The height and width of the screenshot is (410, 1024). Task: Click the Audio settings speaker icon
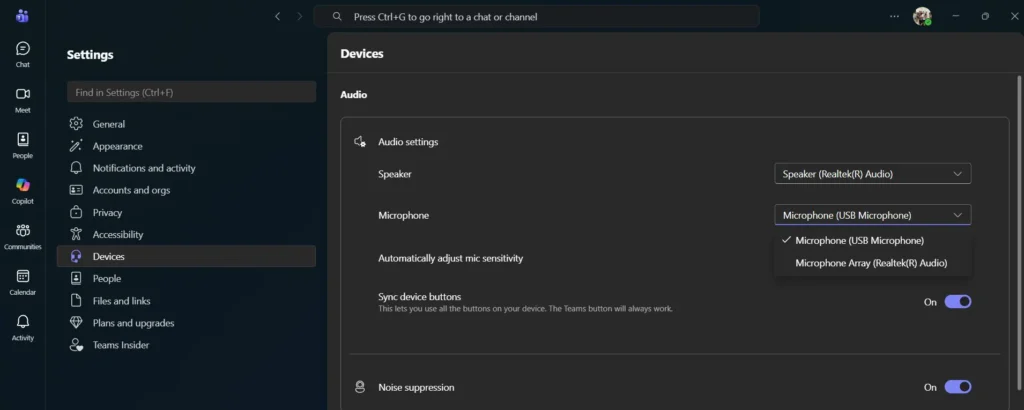[x=360, y=142]
